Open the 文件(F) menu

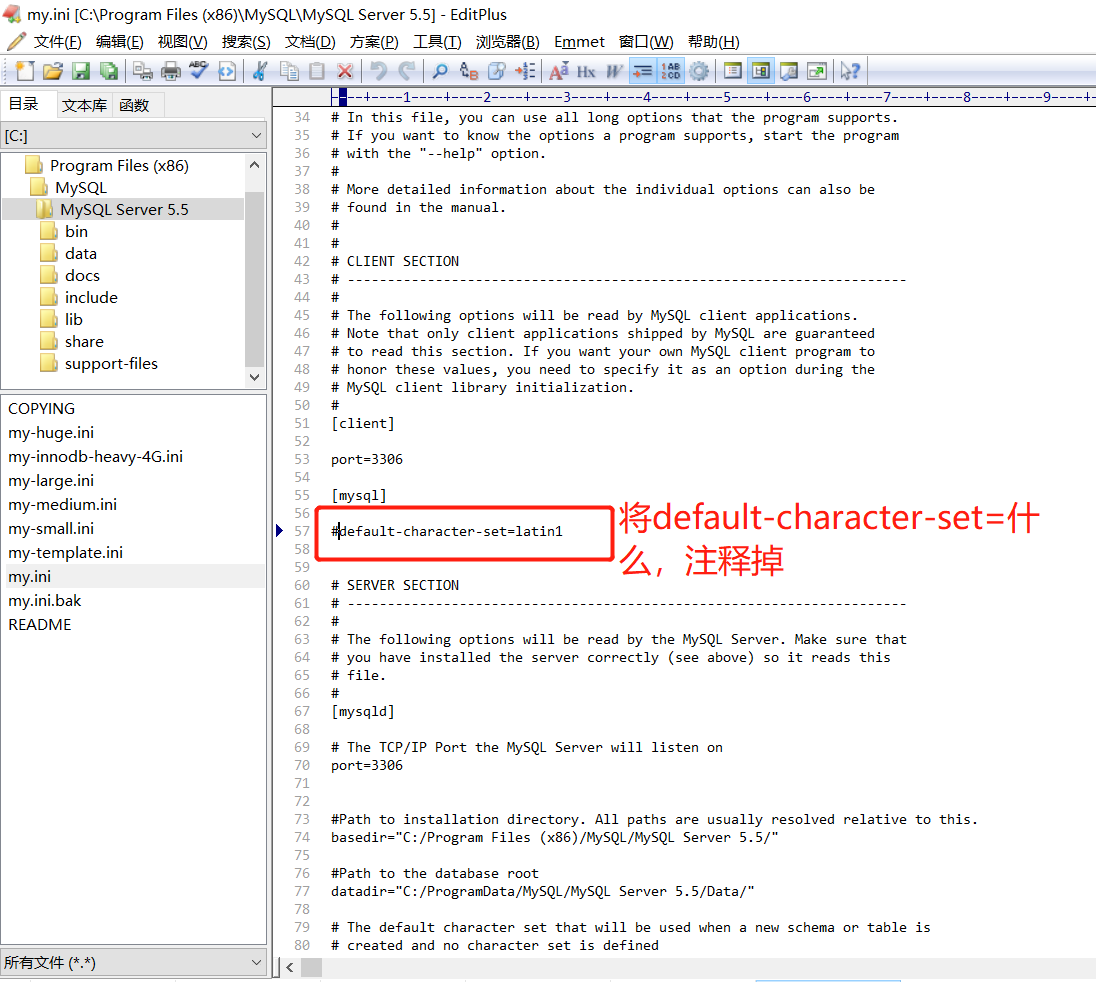(57, 42)
